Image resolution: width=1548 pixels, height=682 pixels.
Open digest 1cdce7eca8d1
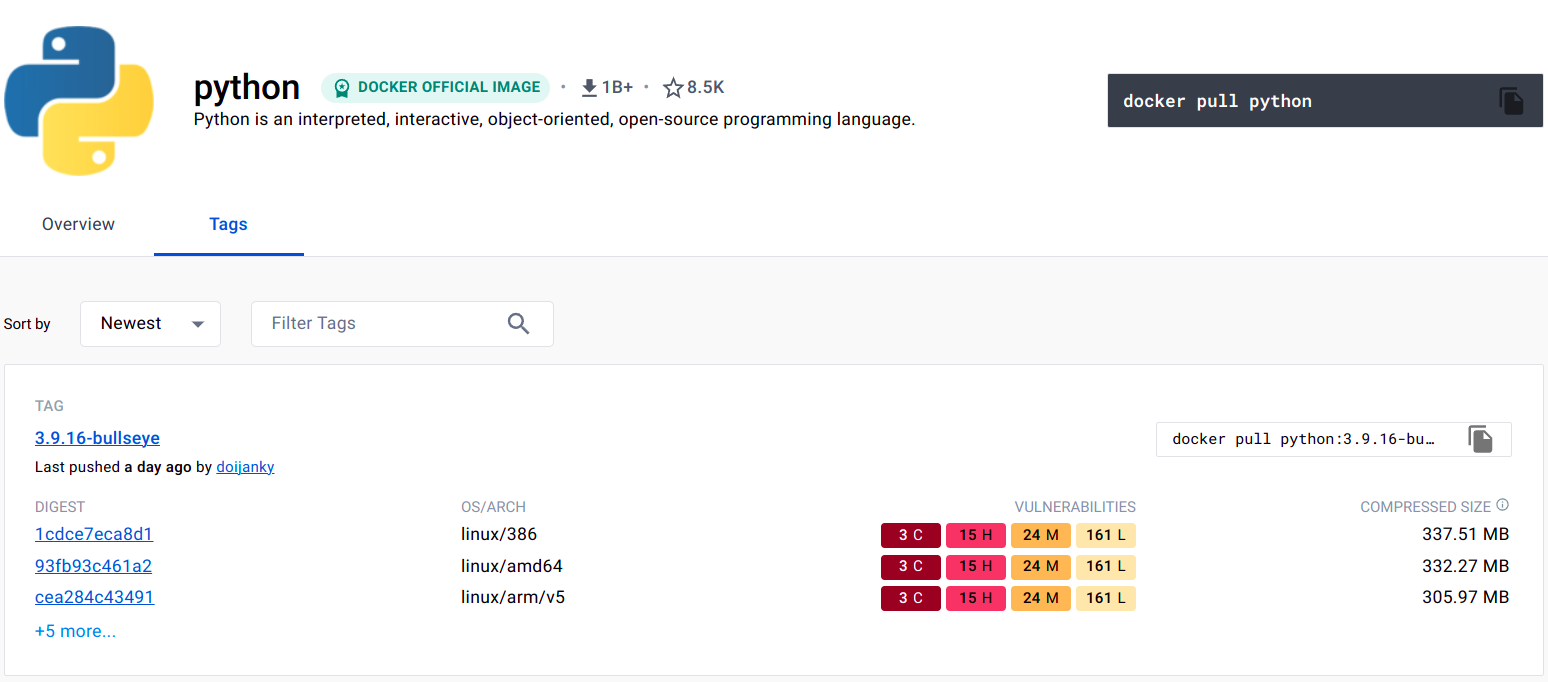(x=94, y=534)
